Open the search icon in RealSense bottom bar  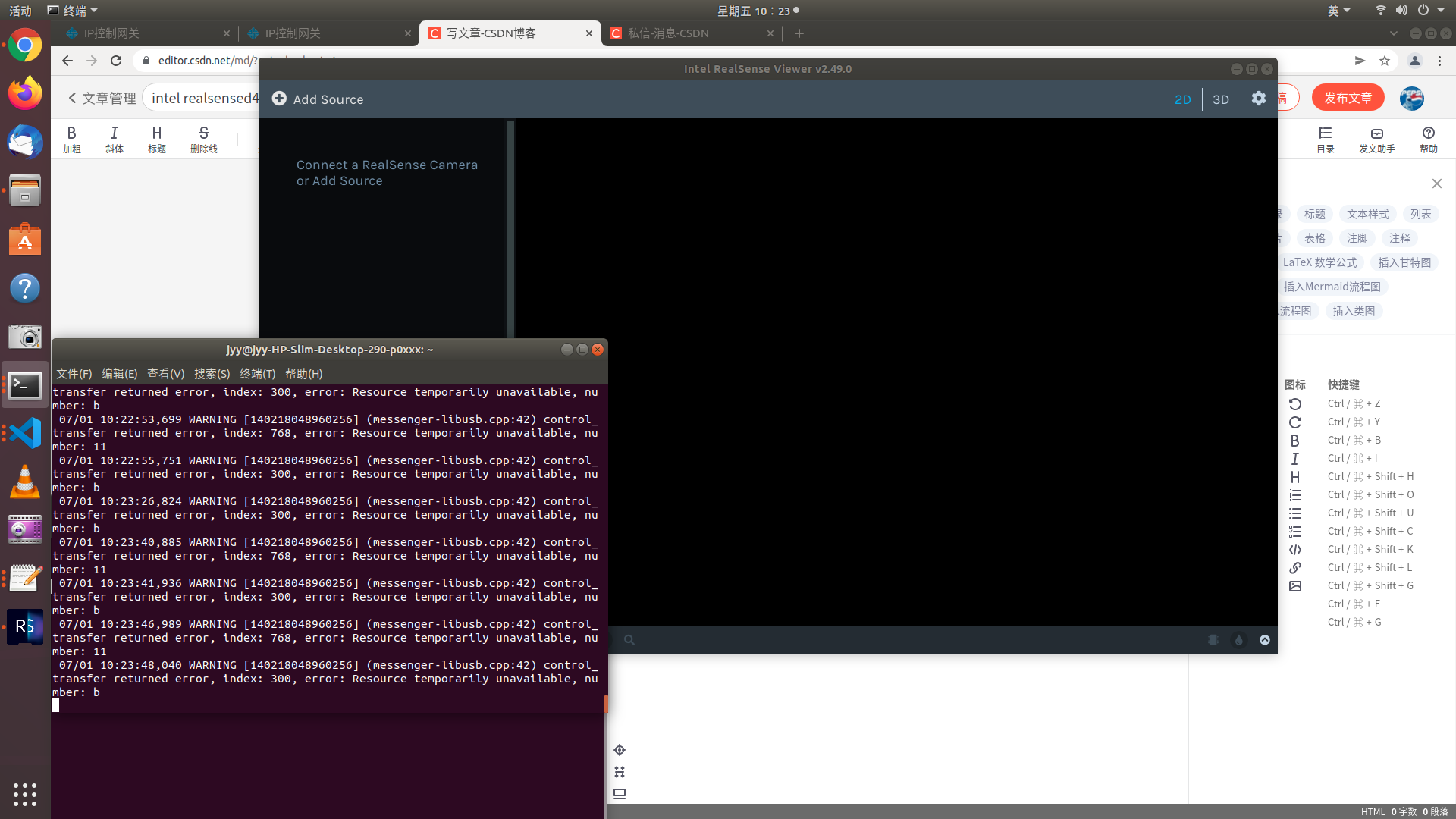(629, 639)
